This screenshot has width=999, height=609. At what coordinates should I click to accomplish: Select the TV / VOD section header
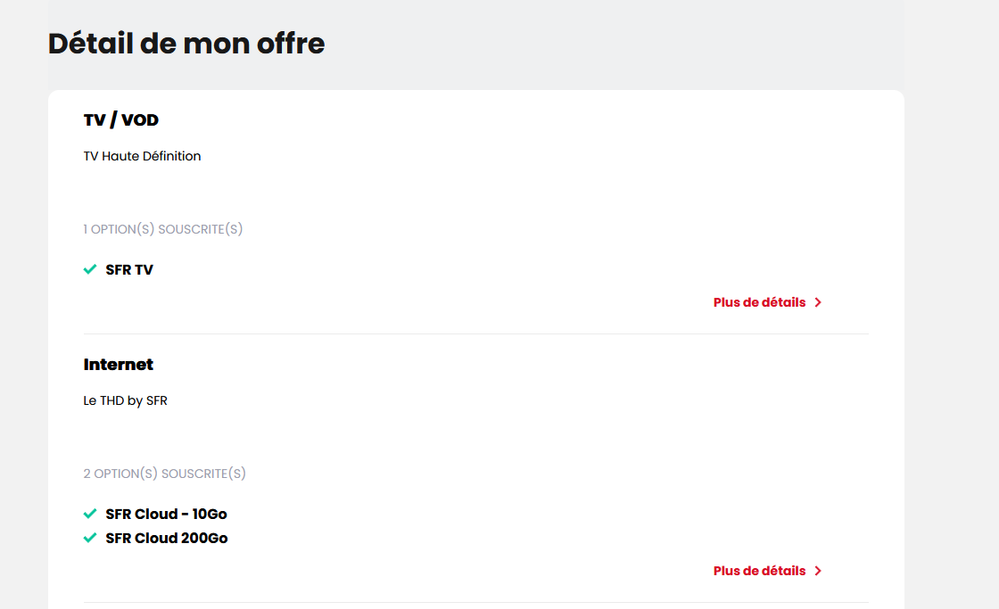(x=119, y=120)
